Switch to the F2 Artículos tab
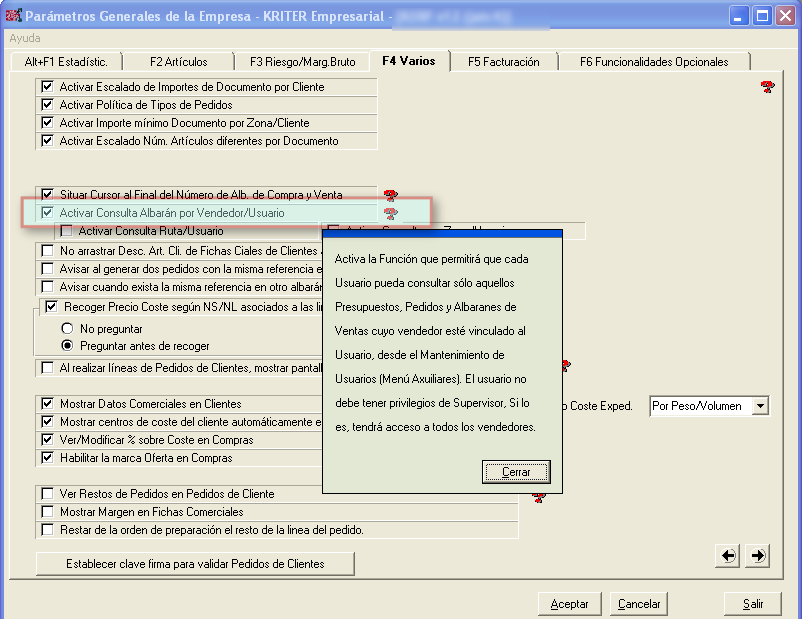The height and width of the screenshot is (619, 802). pyautogui.click(x=176, y=62)
